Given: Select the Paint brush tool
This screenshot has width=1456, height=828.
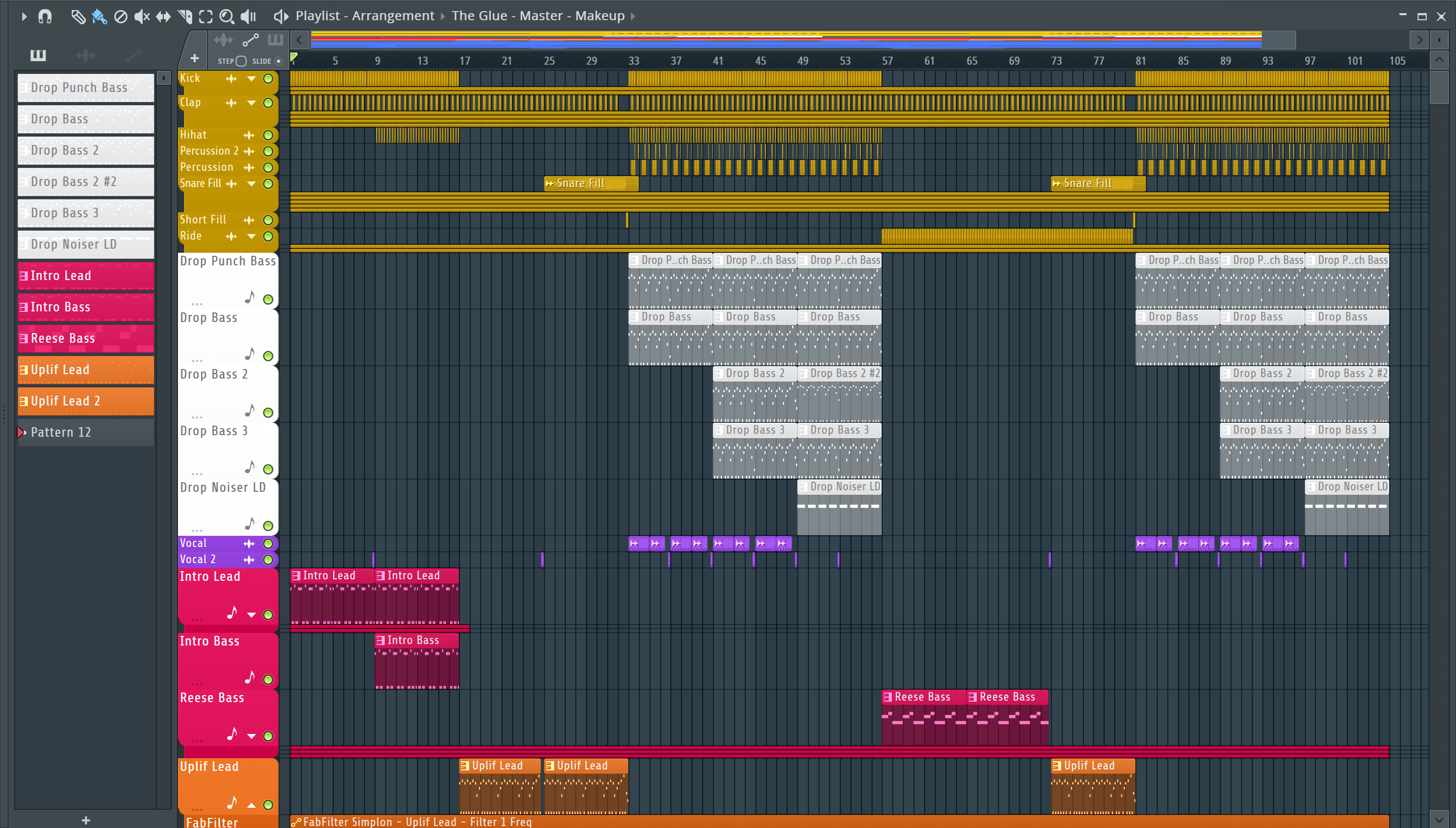Looking at the screenshot, I should pyautogui.click(x=99, y=17).
